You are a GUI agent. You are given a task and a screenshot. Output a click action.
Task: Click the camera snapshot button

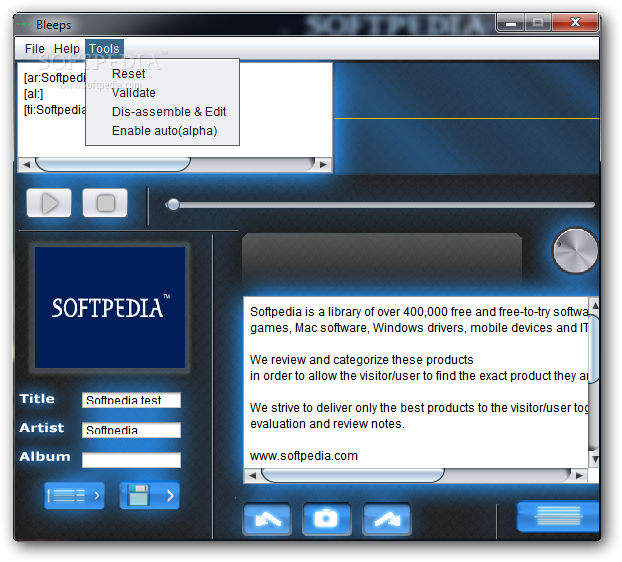tap(326, 519)
